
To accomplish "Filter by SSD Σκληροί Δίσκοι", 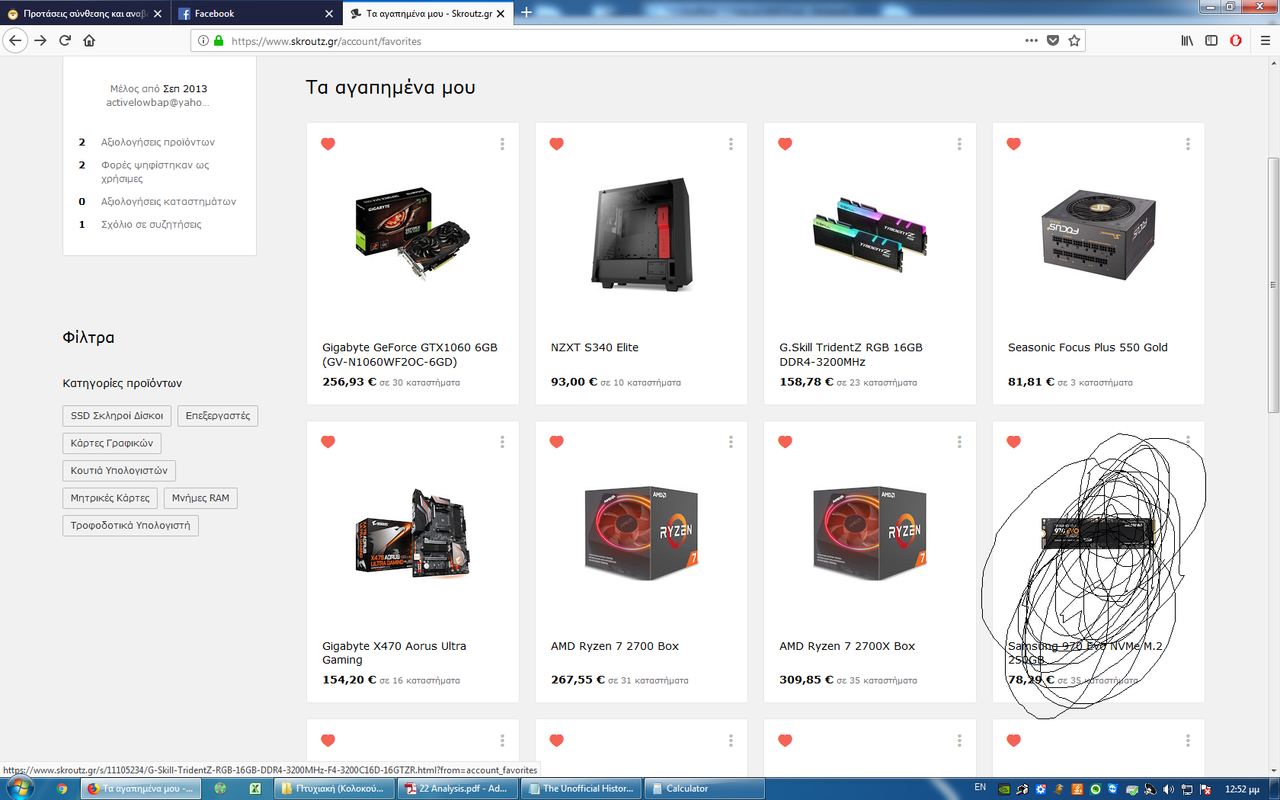I will pyautogui.click(x=117, y=415).
